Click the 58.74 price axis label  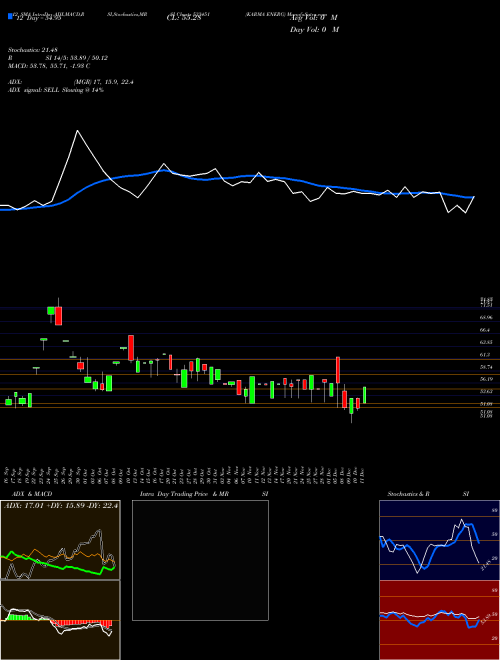[486, 367]
